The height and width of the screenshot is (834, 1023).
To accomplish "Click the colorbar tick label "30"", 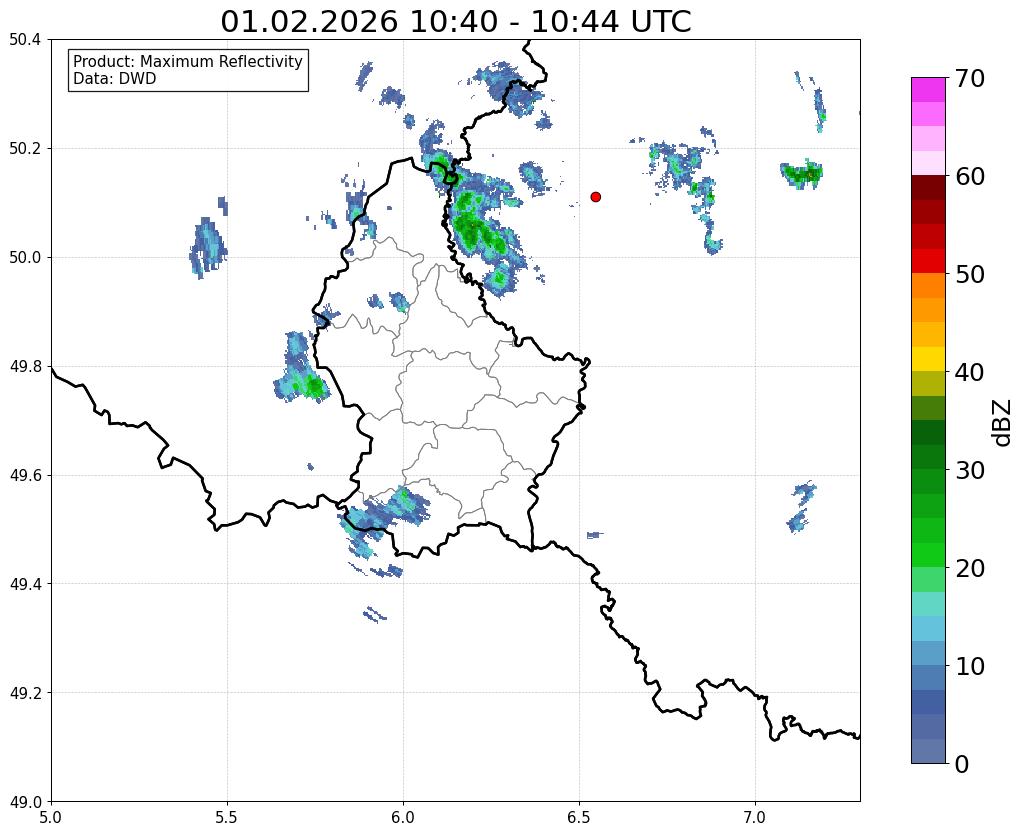I will 970,470.
